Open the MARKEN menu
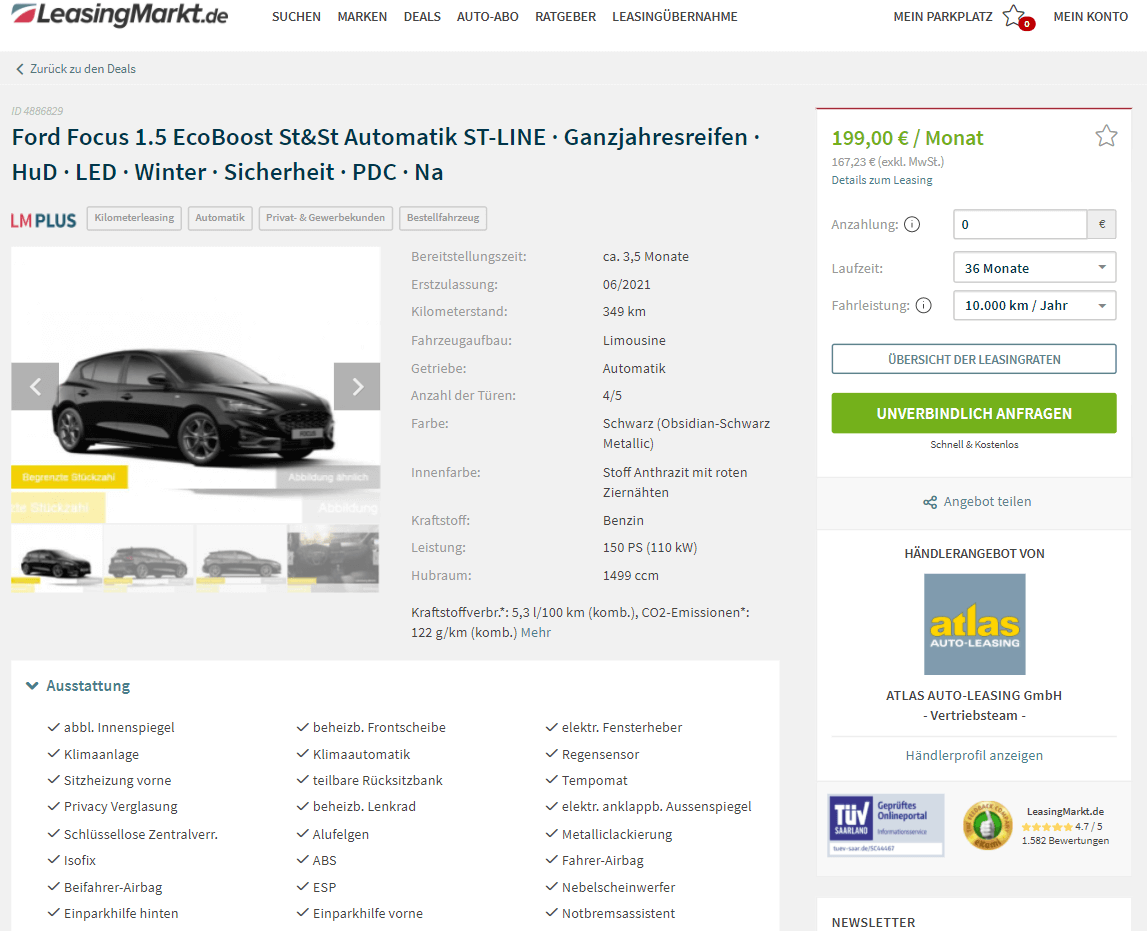This screenshot has height=931, width=1147. (362, 17)
